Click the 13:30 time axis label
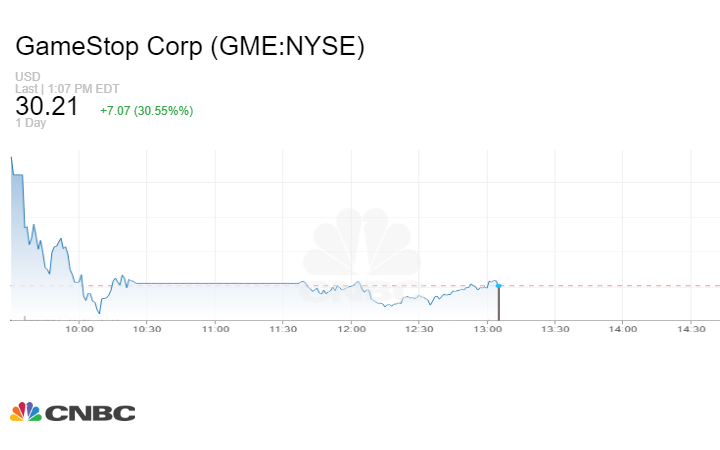This screenshot has width=720, height=450. point(555,328)
